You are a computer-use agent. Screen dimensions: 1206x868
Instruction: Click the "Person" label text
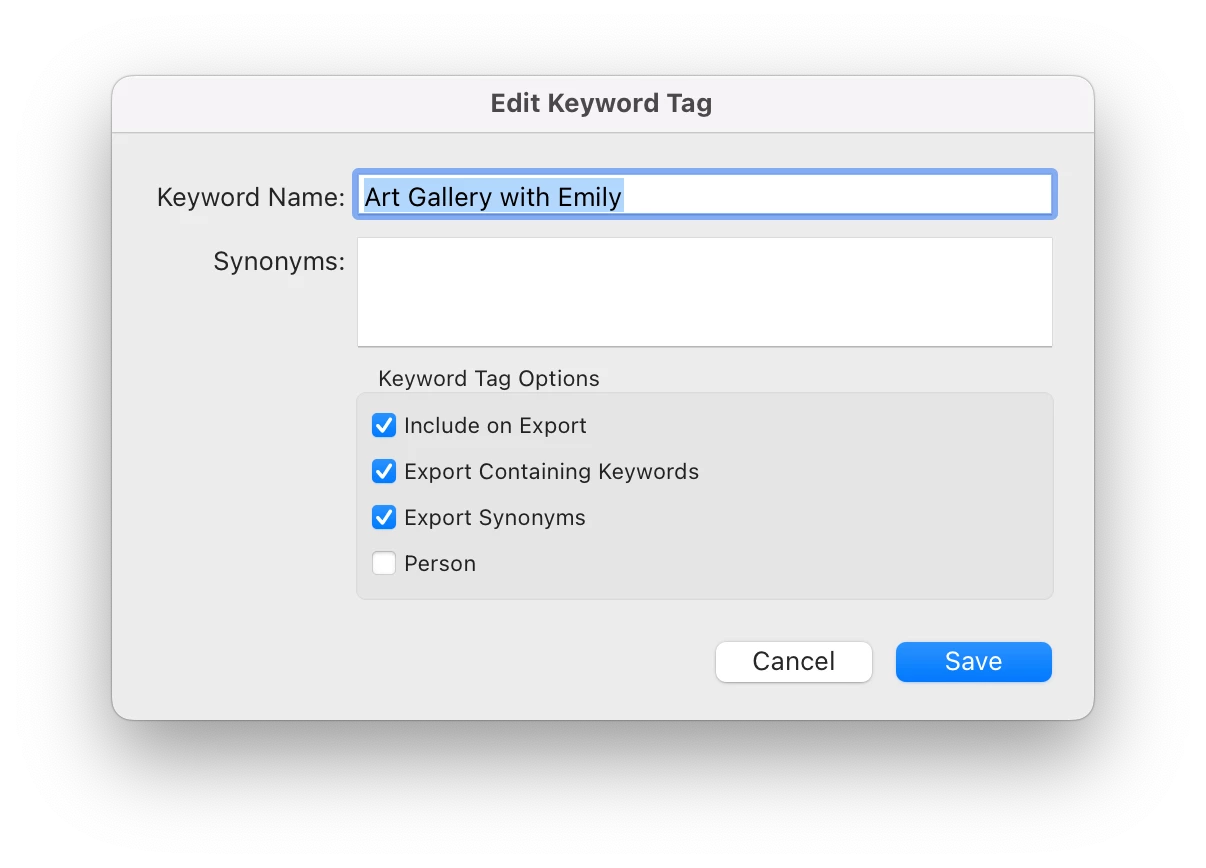pos(440,564)
